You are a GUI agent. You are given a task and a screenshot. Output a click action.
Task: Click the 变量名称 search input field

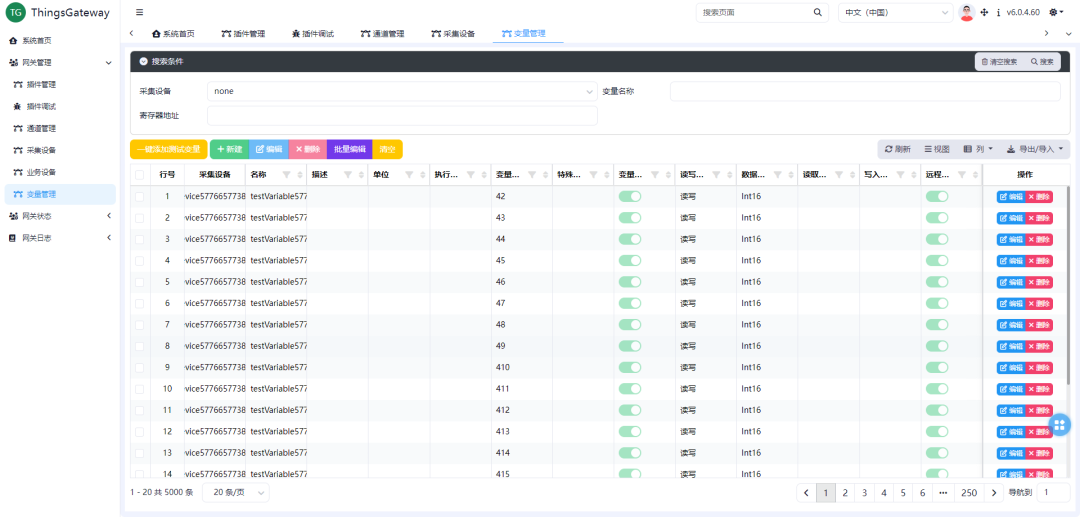point(864,92)
